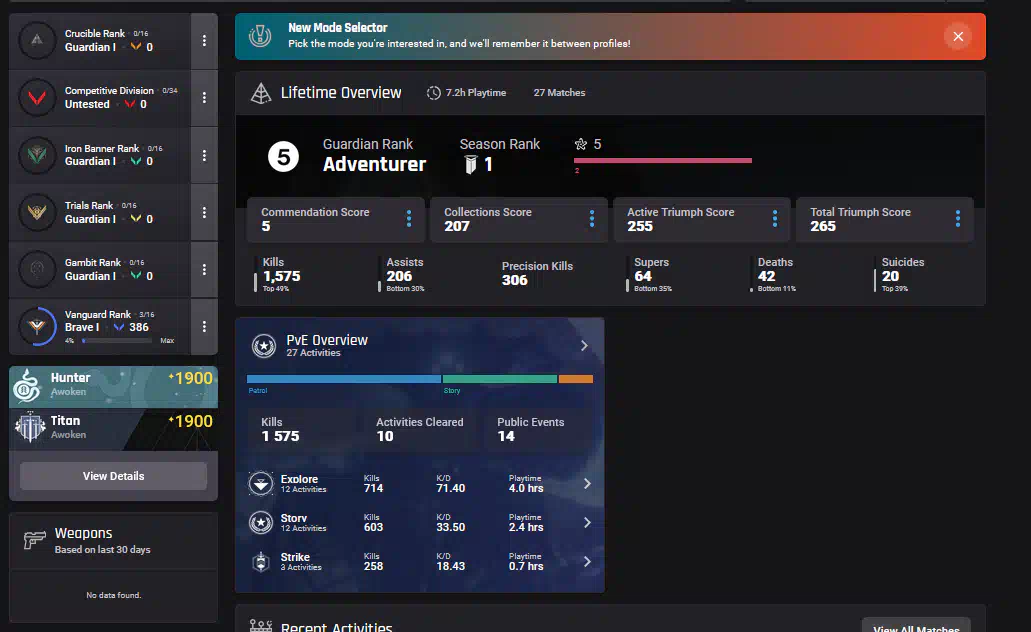
Task: Click the 7.2h Playtime text
Action: coord(476,93)
